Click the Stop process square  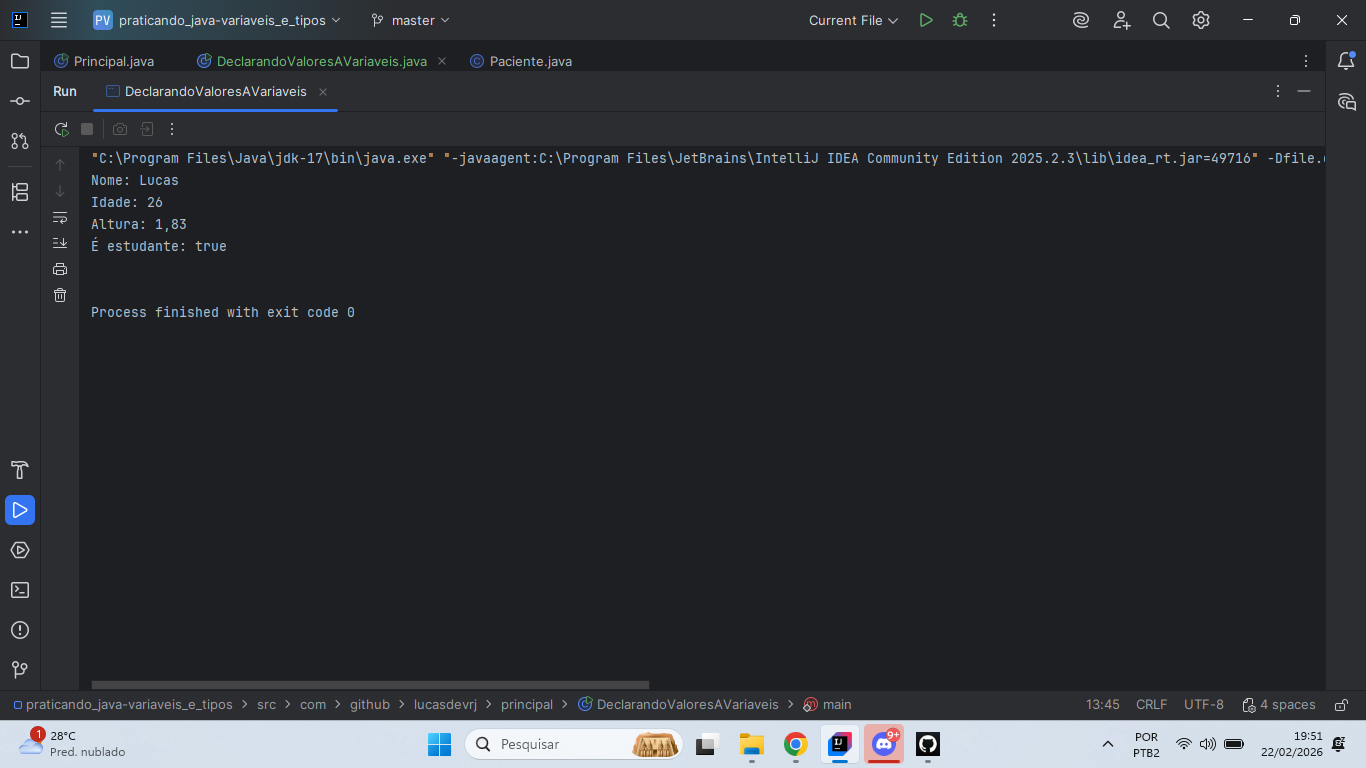[87, 129]
